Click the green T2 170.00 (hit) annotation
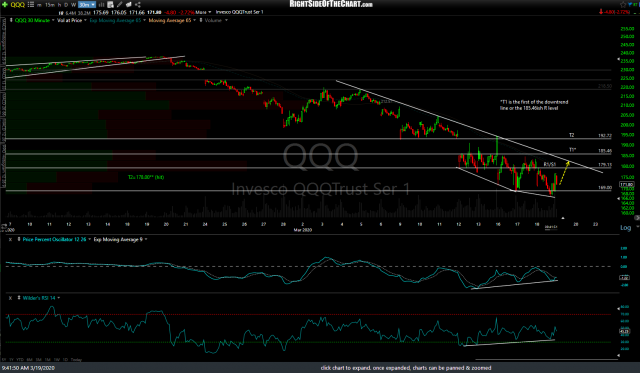This screenshot has width=640, height=373. (146, 177)
